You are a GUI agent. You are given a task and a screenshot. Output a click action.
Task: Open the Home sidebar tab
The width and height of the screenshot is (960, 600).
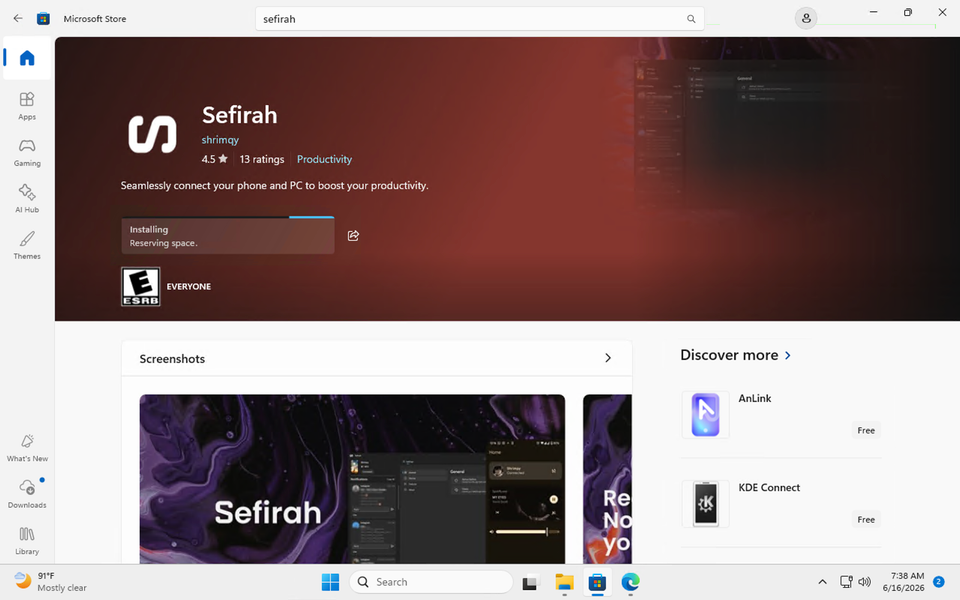pyautogui.click(x=27, y=58)
